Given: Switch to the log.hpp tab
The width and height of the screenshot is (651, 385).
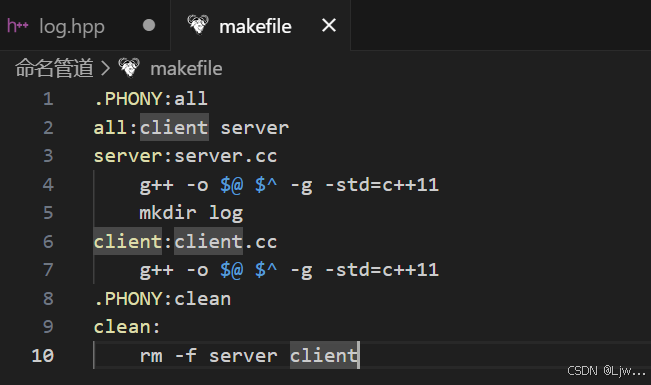Looking at the screenshot, I should pos(85,26).
